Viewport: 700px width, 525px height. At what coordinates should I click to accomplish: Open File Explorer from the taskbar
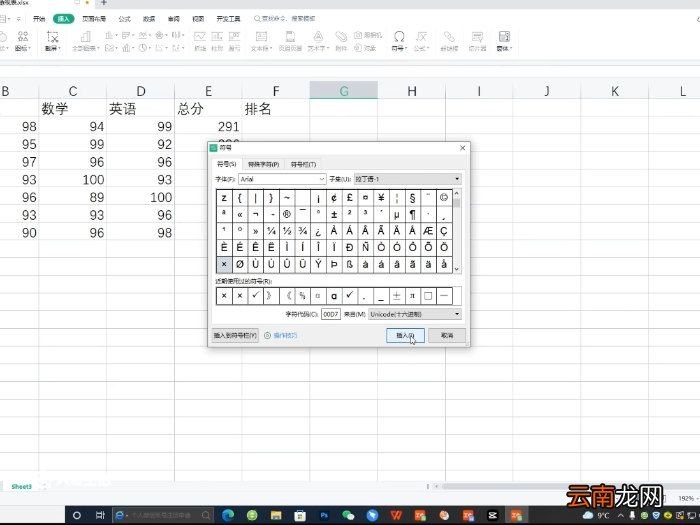pyautogui.click(x=276, y=515)
